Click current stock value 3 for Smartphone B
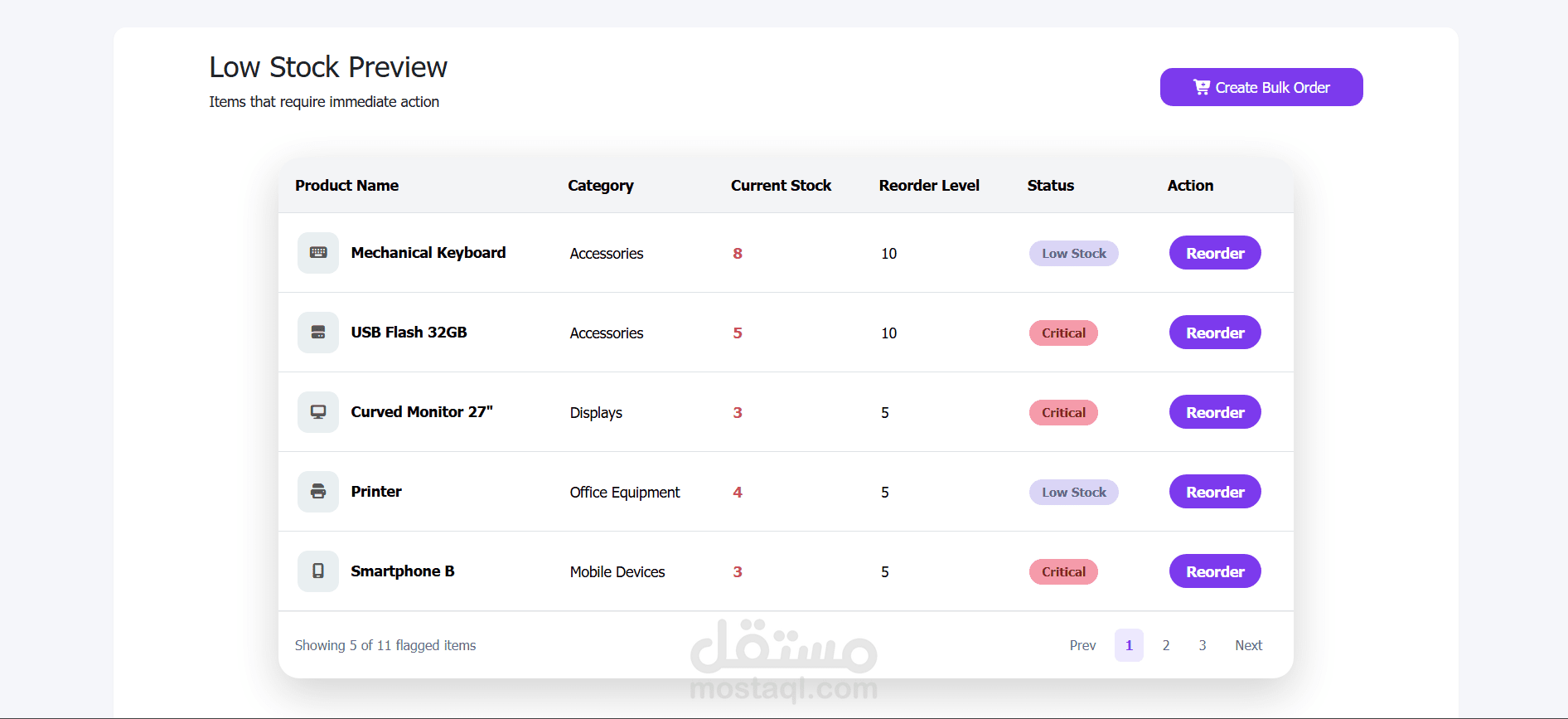1568x719 pixels. [738, 572]
